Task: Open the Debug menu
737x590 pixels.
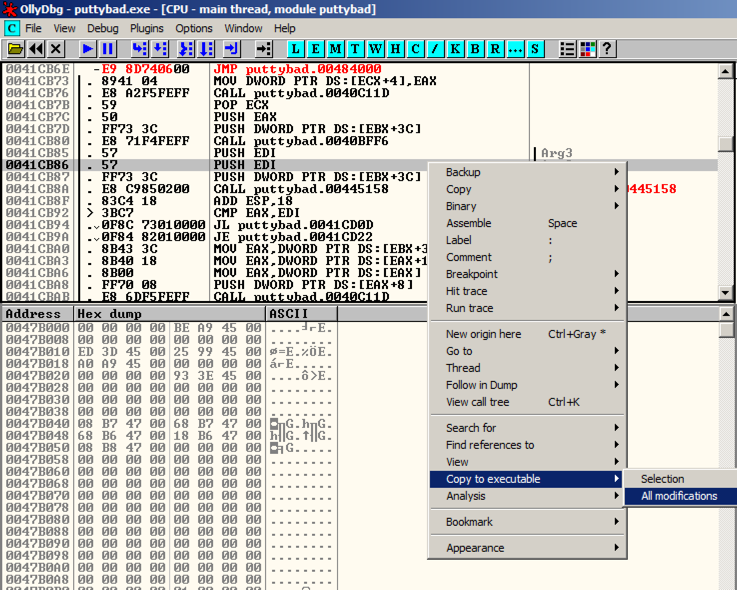Action: pos(102,28)
